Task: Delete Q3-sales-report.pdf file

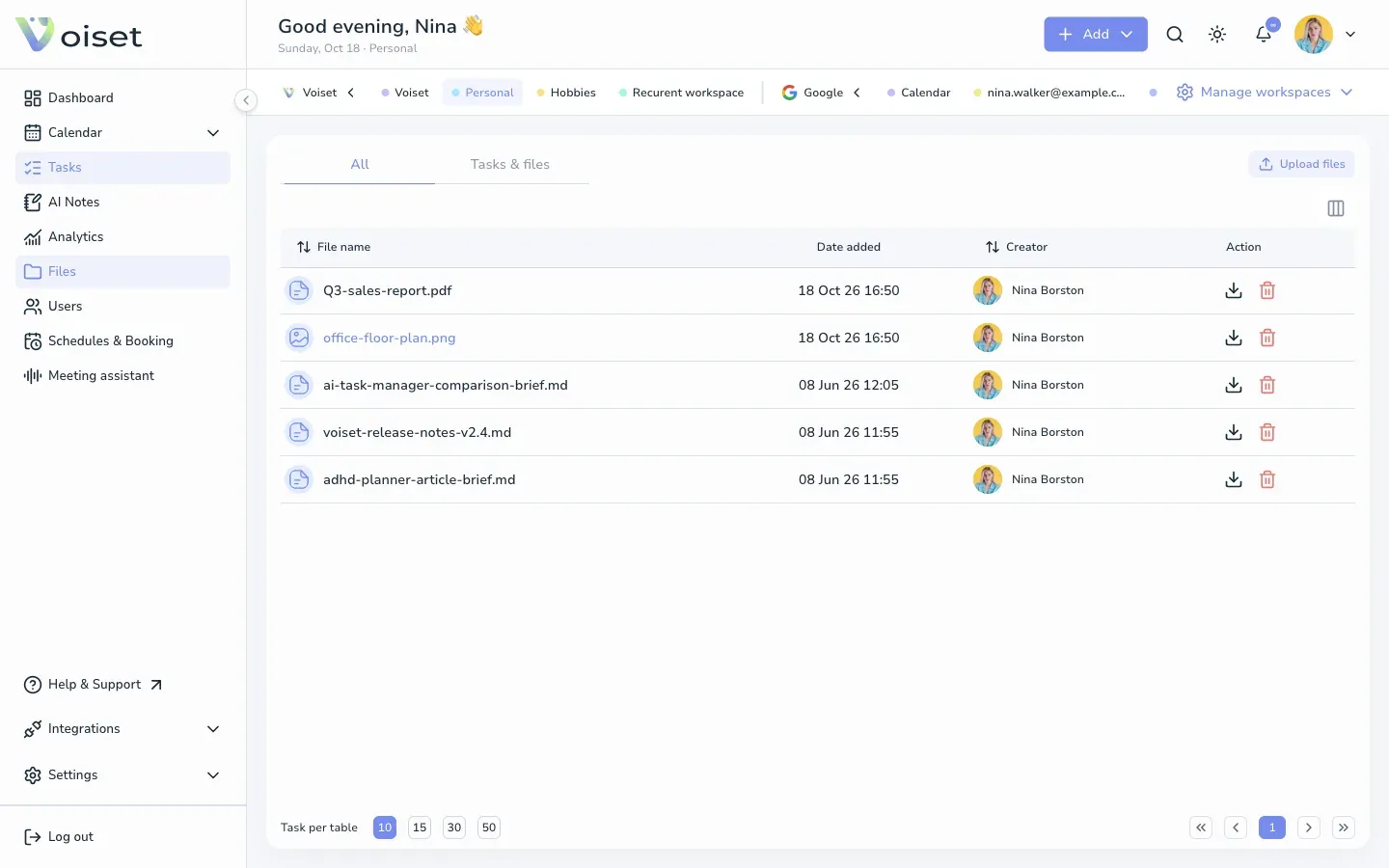Action: coord(1267,290)
